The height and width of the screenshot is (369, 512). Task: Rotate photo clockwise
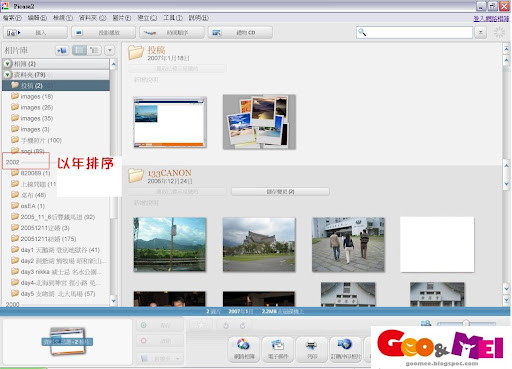pyautogui.click(x=243, y=325)
